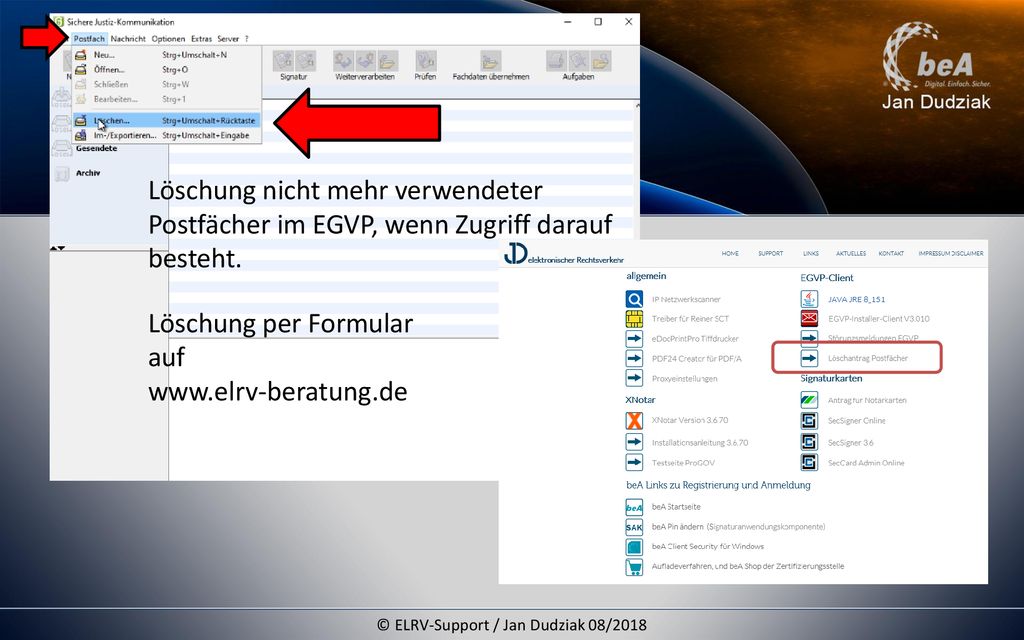
Task: Click the message list scroll-up arrow
Action: [x=636, y=105]
